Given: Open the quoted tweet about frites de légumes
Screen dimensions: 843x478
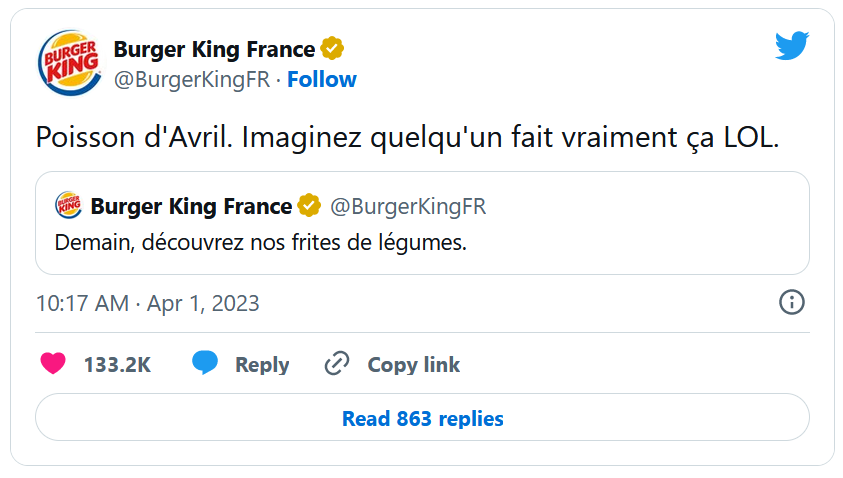Looking at the screenshot, I should pos(260,243).
